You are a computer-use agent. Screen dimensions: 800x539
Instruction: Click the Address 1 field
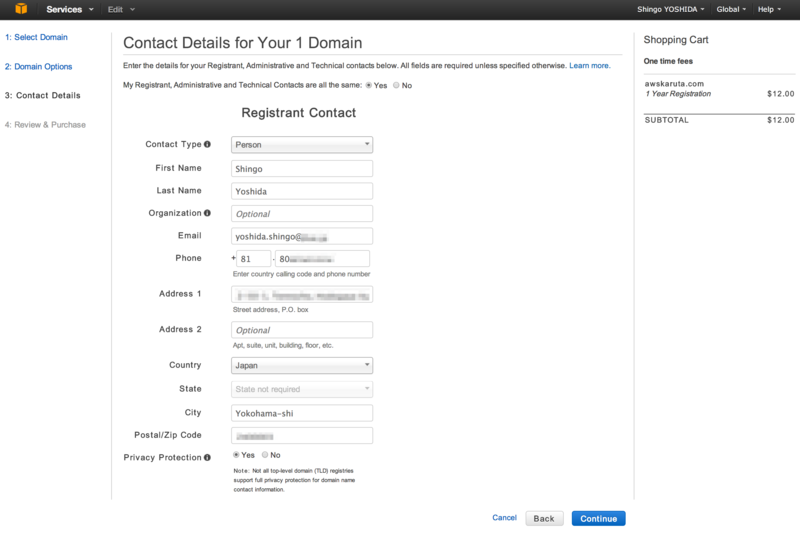302,295
